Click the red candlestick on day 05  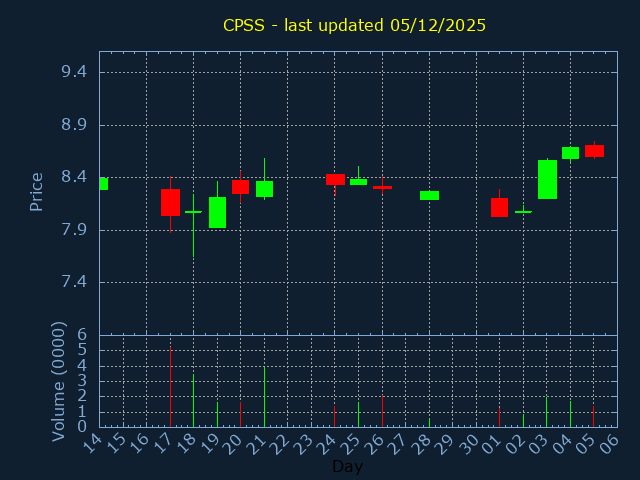click(594, 151)
